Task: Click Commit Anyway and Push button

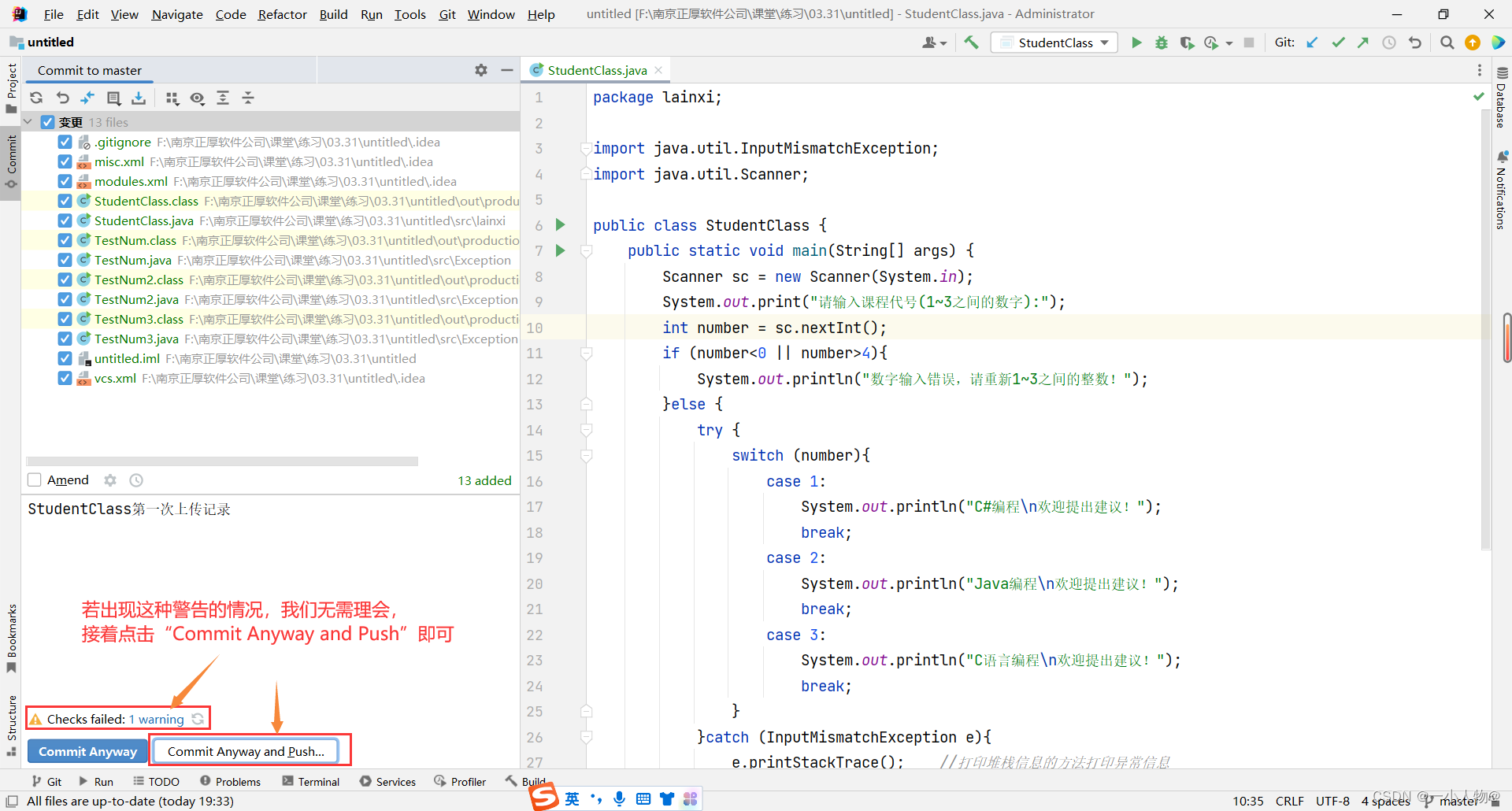Action: click(x=246, y=752)
